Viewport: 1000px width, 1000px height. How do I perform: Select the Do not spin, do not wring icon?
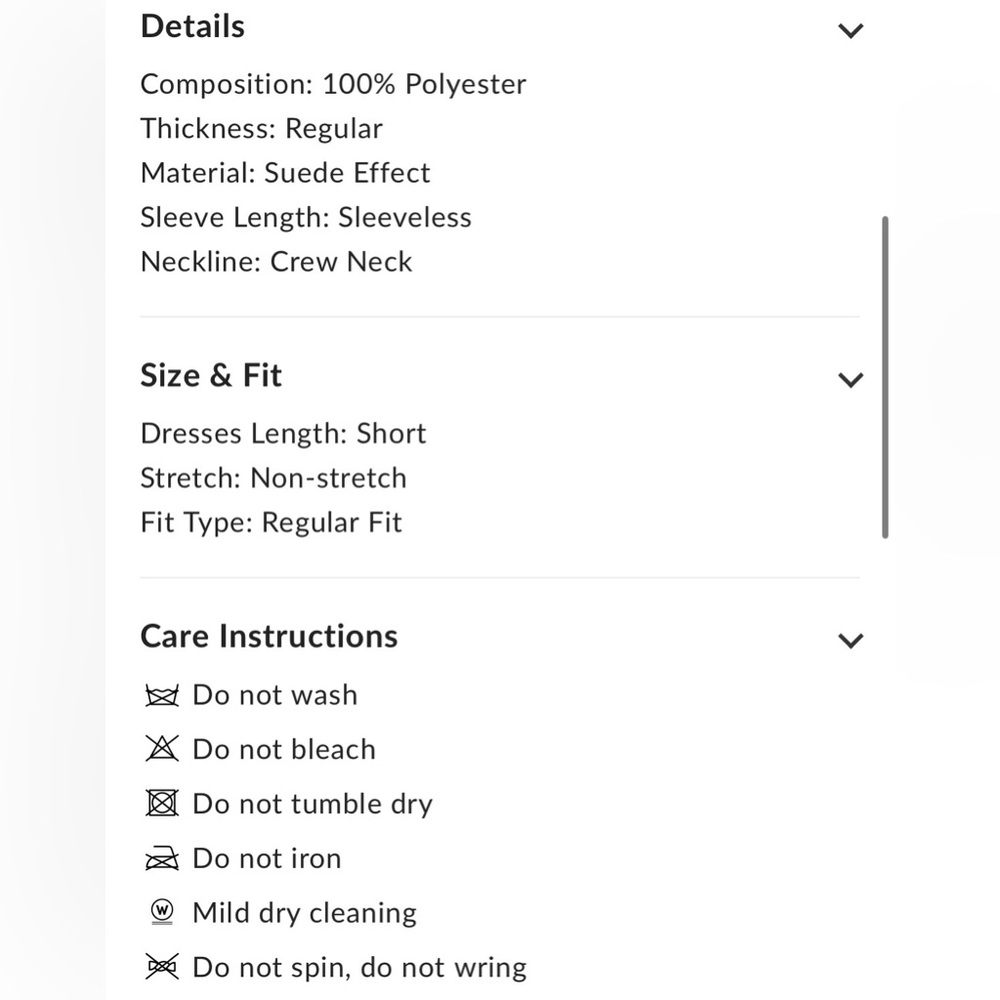point(161,967)
